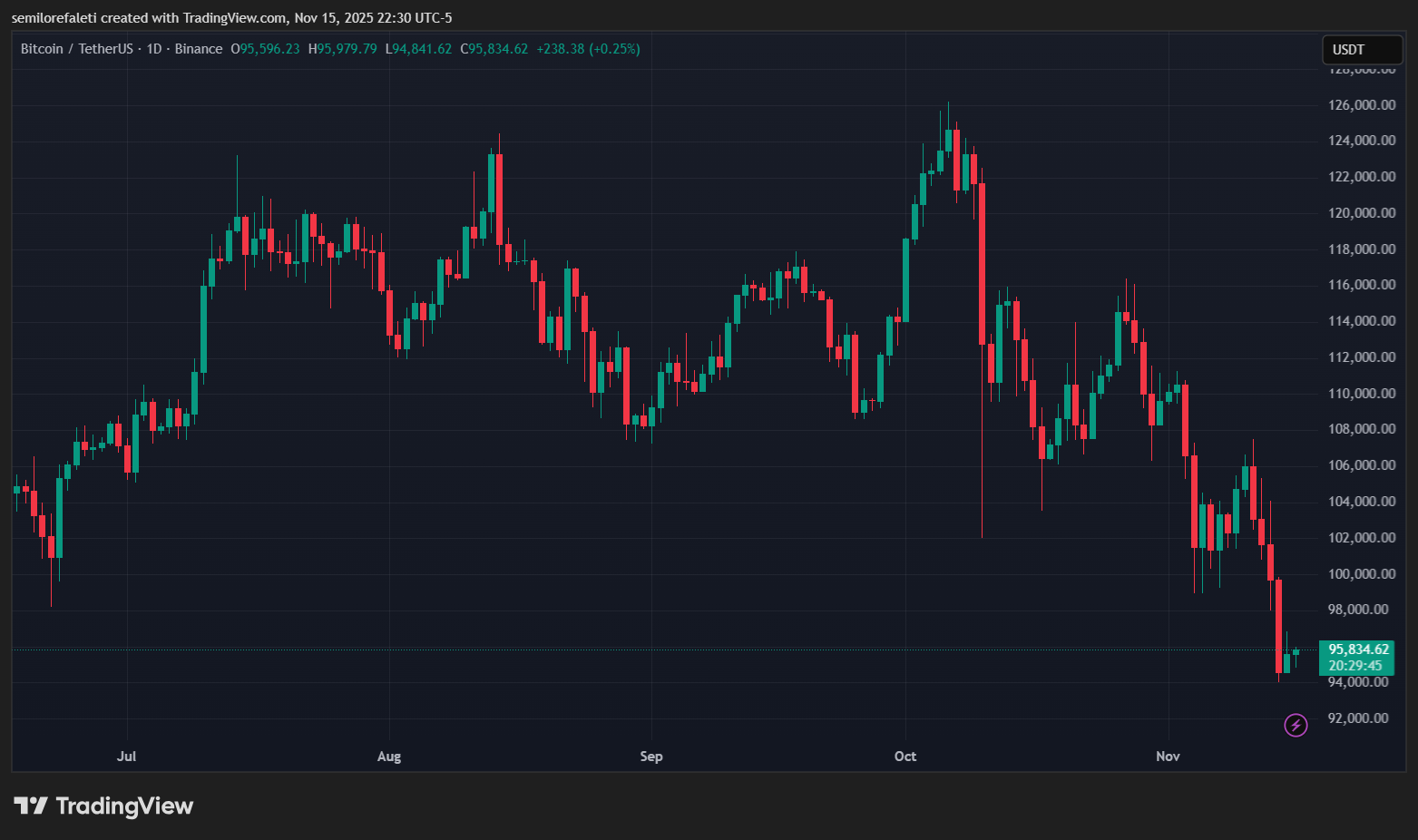Click the TradingView logo at bottom left
This screenshot has width=1418, height=840.
(x=104, y=806)
